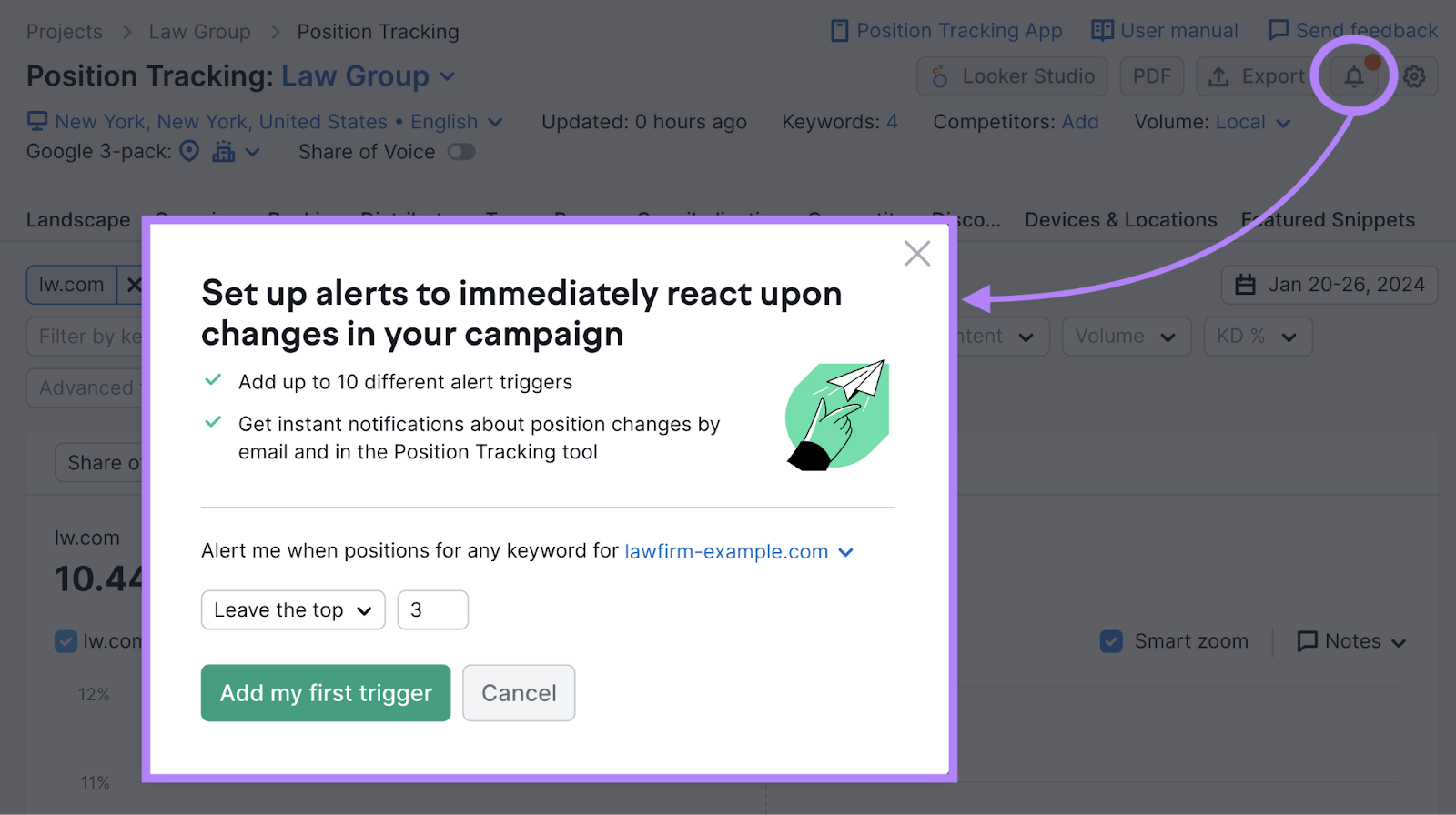Uncheck the lw.com chart checkbox

click(x=66, y=641)
